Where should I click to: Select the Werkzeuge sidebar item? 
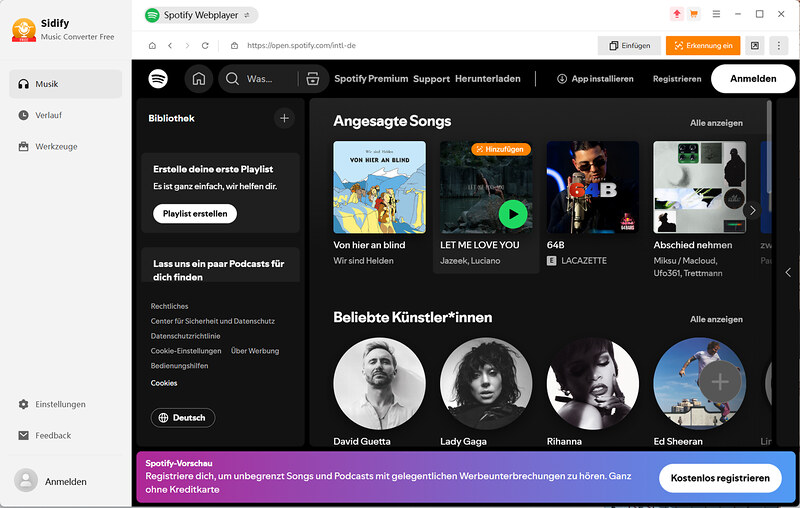(65, 146)
